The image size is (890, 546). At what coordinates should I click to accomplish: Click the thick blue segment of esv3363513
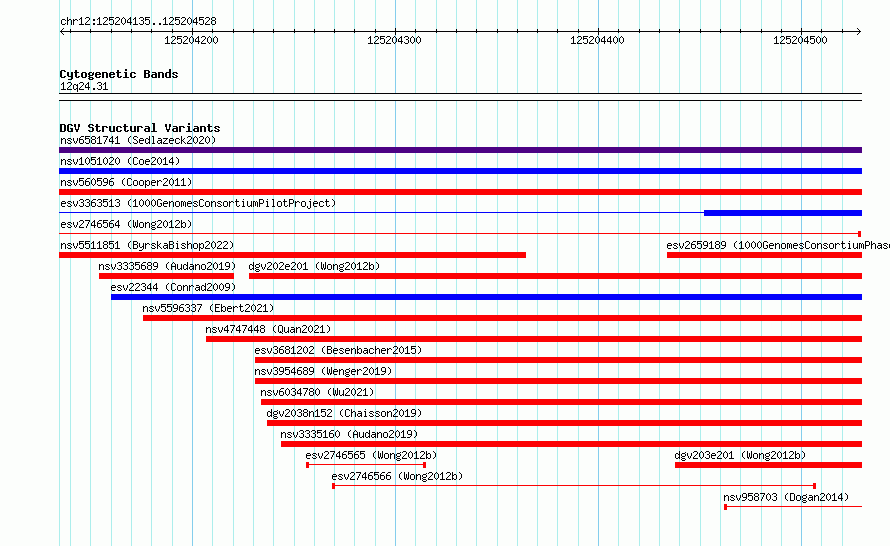pos(783,213)
